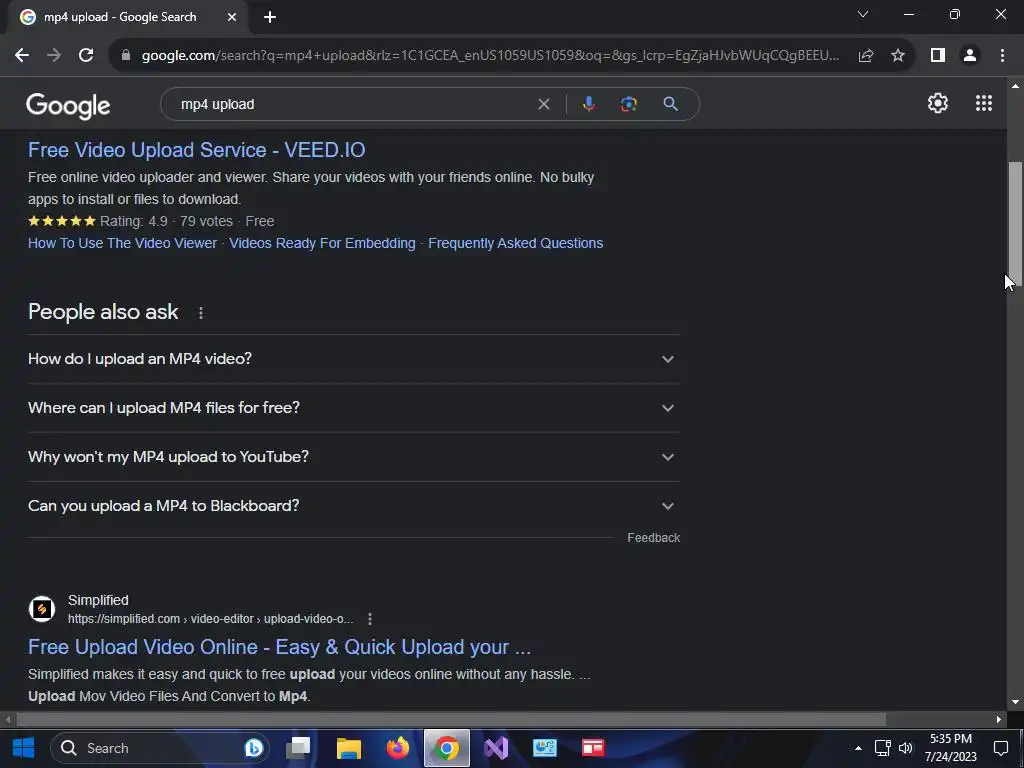The image size is (1024, 768).
Task: Search by image with Google Lens
Action: click(x=629, y=104)
